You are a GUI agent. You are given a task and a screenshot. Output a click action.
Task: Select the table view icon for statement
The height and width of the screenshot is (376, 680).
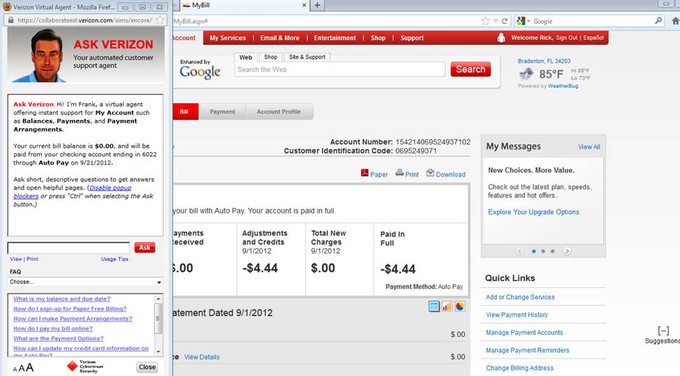434,306
